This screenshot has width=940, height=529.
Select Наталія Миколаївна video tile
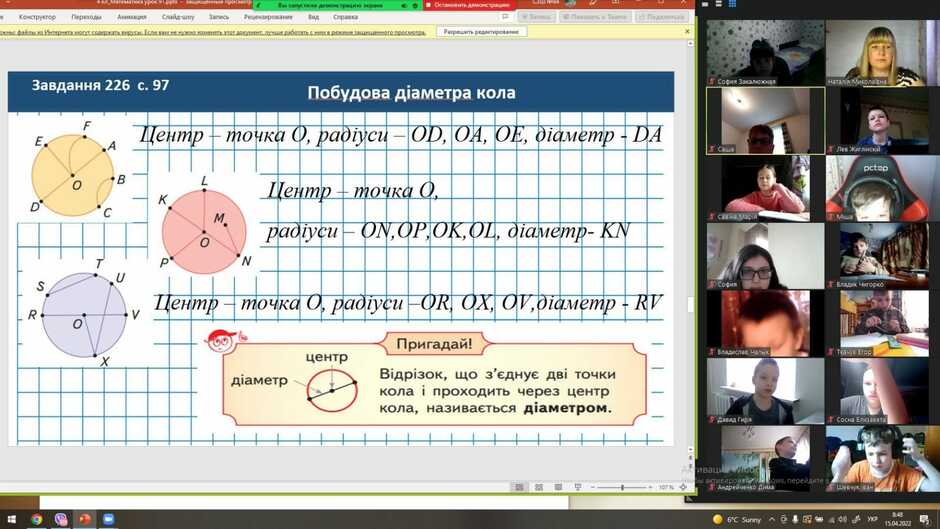coord(882,53)
